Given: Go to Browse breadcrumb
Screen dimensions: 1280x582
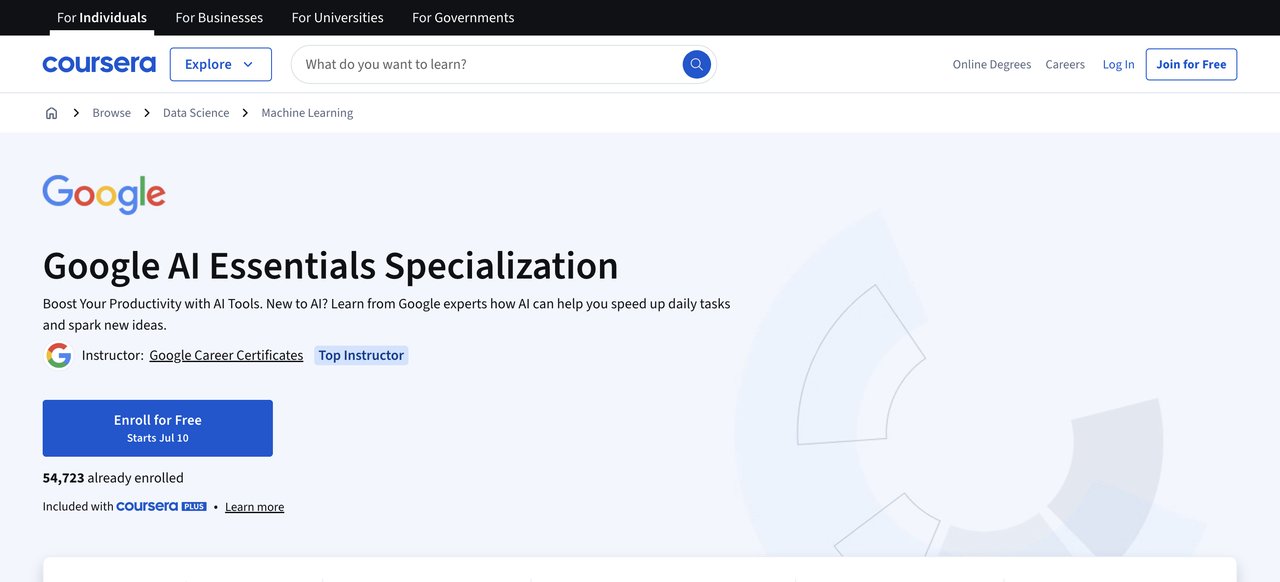Looking at the screenshot, I should pos(112,113).
